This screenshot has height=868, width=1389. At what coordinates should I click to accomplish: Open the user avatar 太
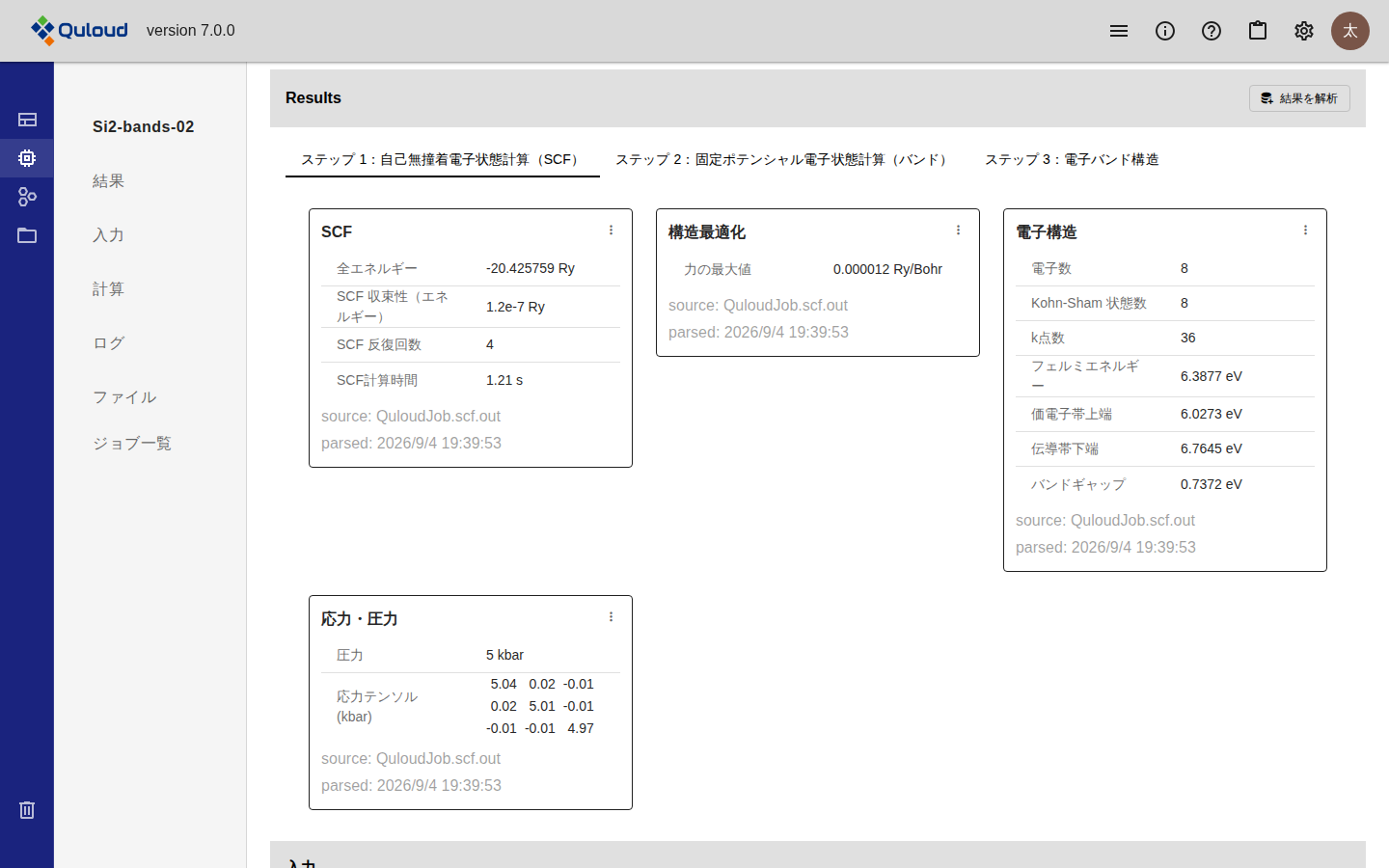(1350, 31)
